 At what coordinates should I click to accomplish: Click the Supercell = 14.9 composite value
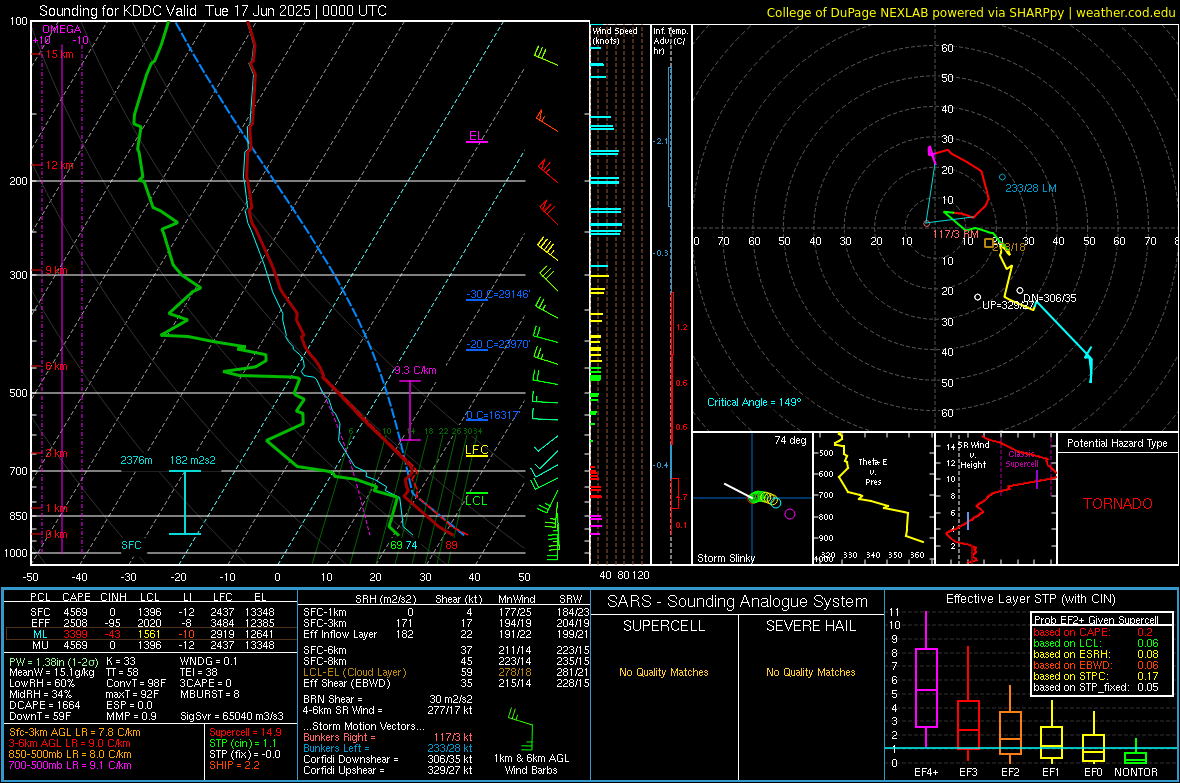[x=245, y=732]
